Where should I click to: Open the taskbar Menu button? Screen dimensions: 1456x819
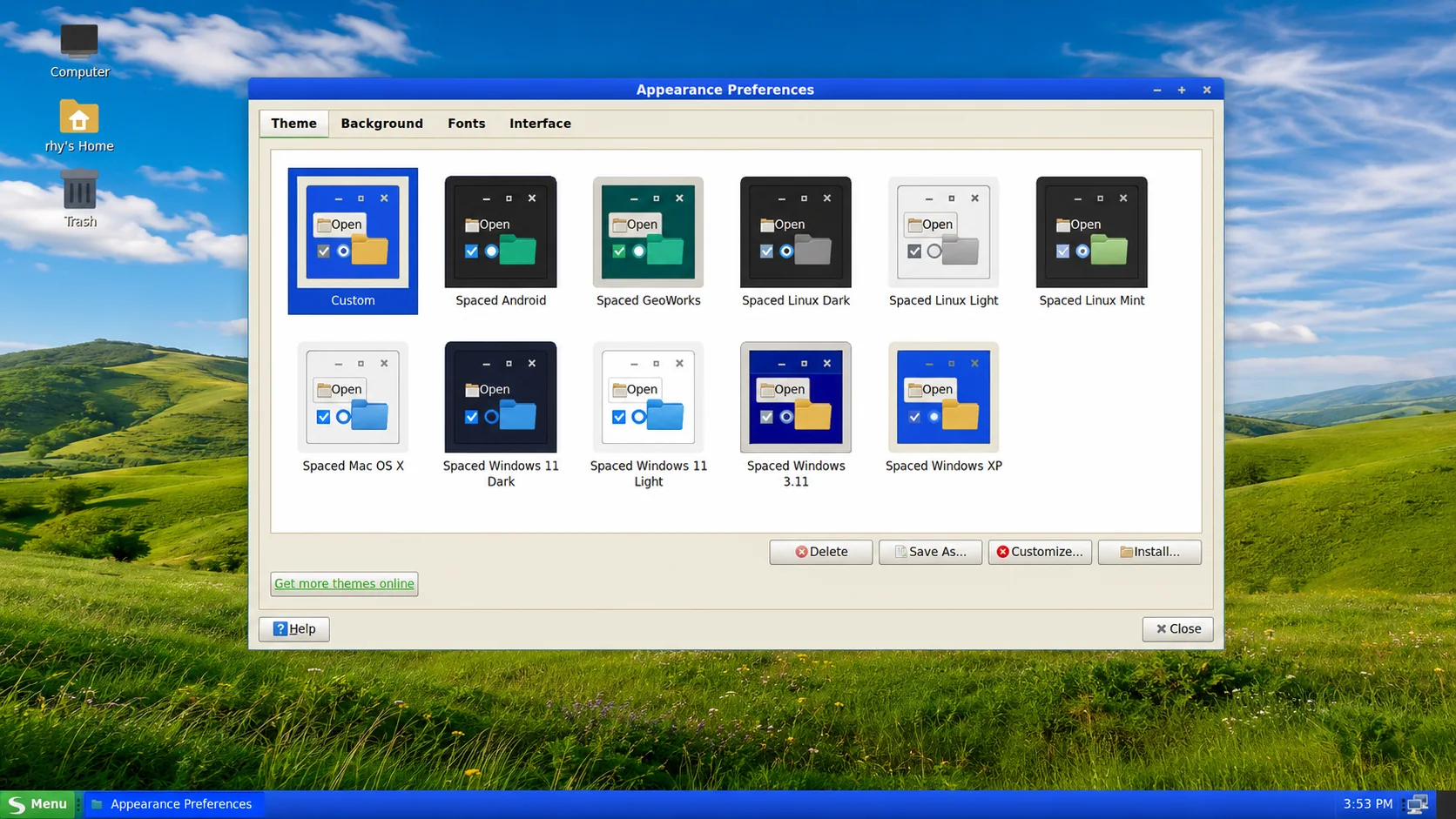pos(37,804)
